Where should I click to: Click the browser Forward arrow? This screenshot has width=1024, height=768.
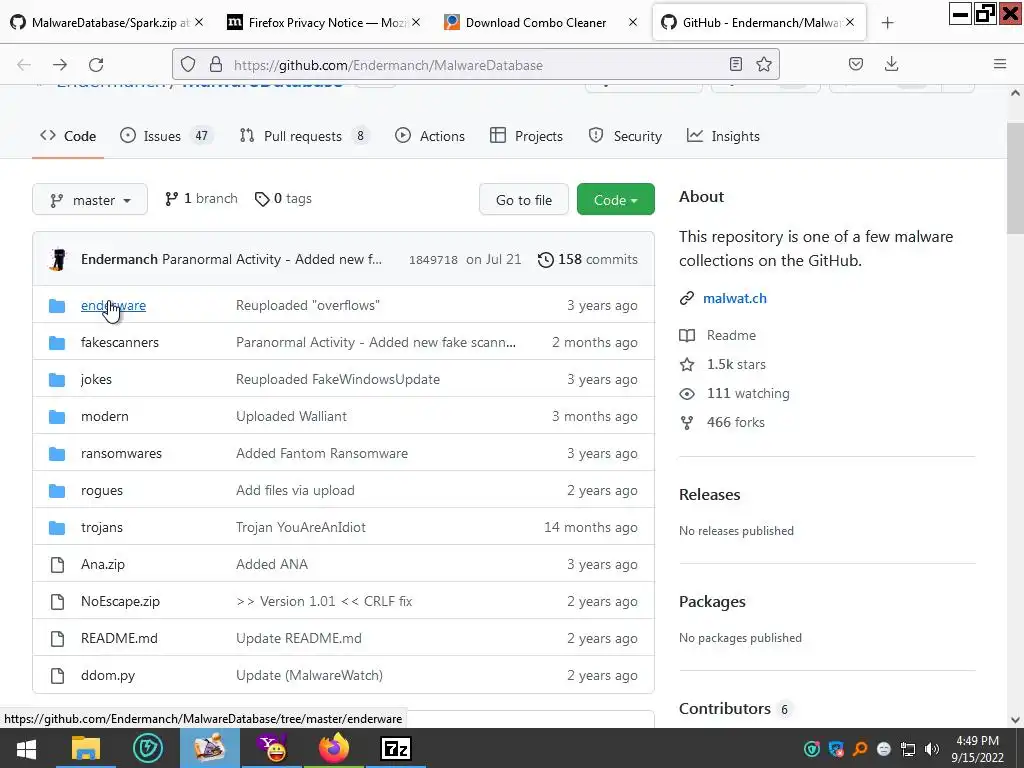click(x=60, y=65)
